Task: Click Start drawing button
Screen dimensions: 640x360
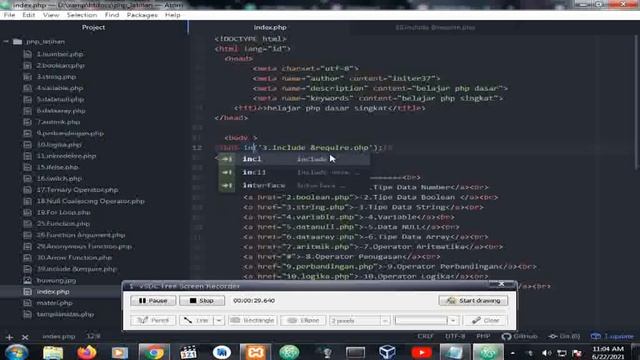Action: tap(473, 300)
